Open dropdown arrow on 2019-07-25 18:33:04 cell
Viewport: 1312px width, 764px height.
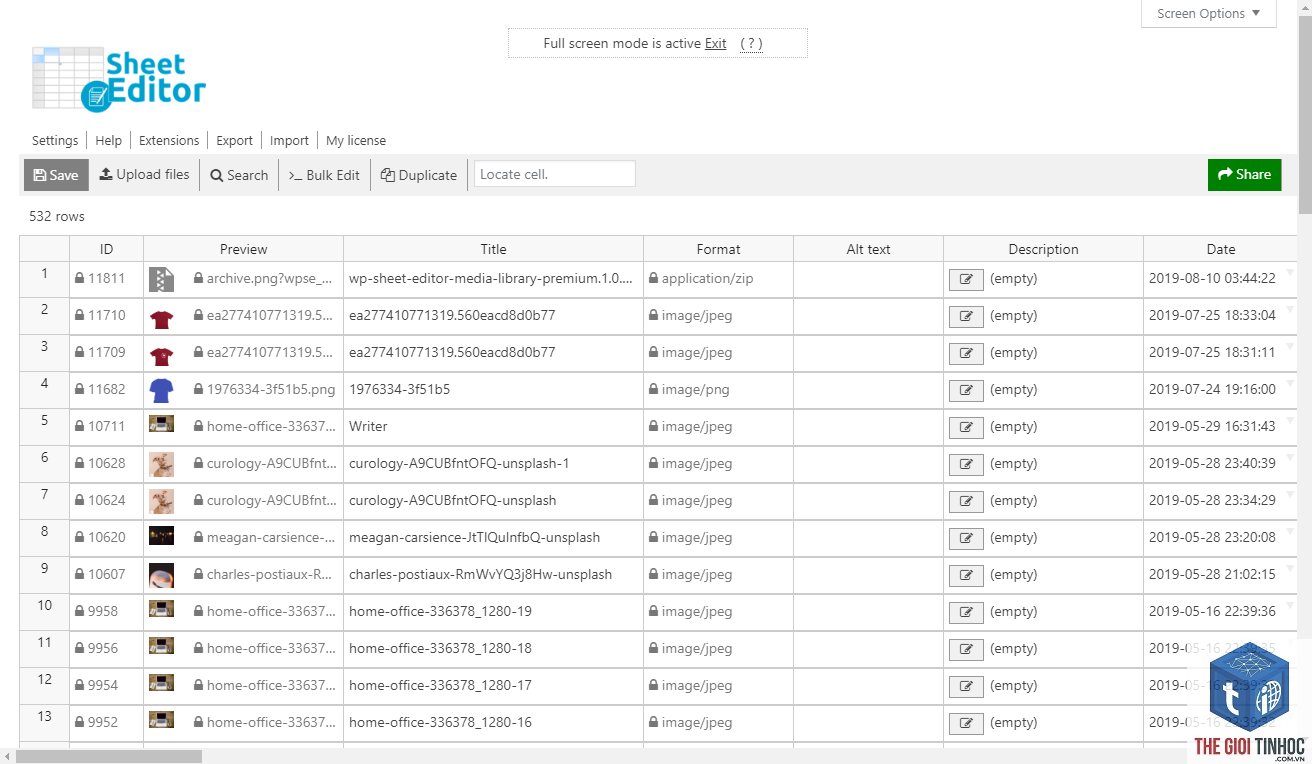pos(1290,309)
